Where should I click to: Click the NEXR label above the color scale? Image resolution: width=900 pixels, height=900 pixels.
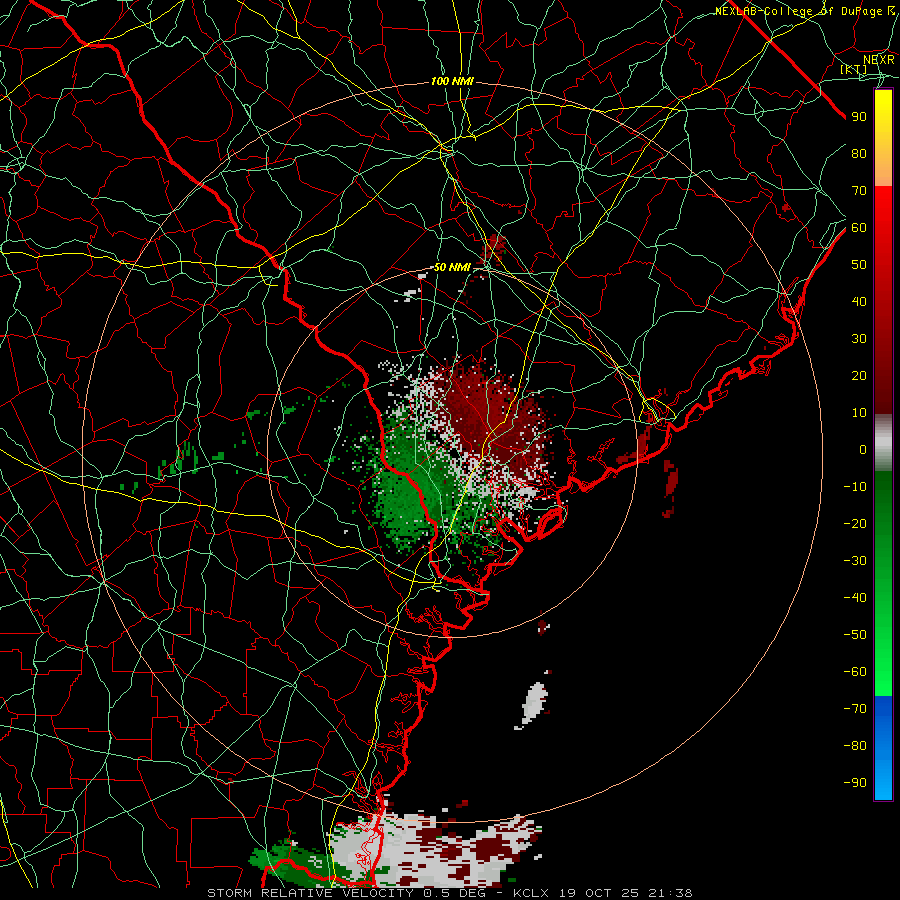(878, 59)
